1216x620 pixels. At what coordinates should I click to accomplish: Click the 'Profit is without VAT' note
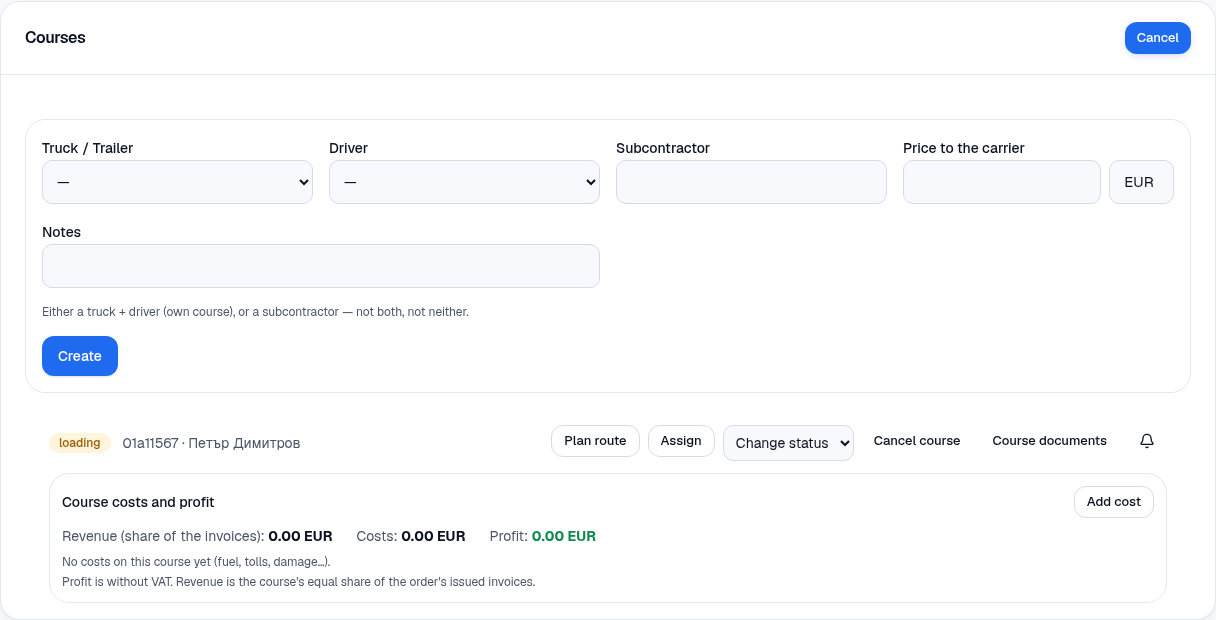pos(299,582)
